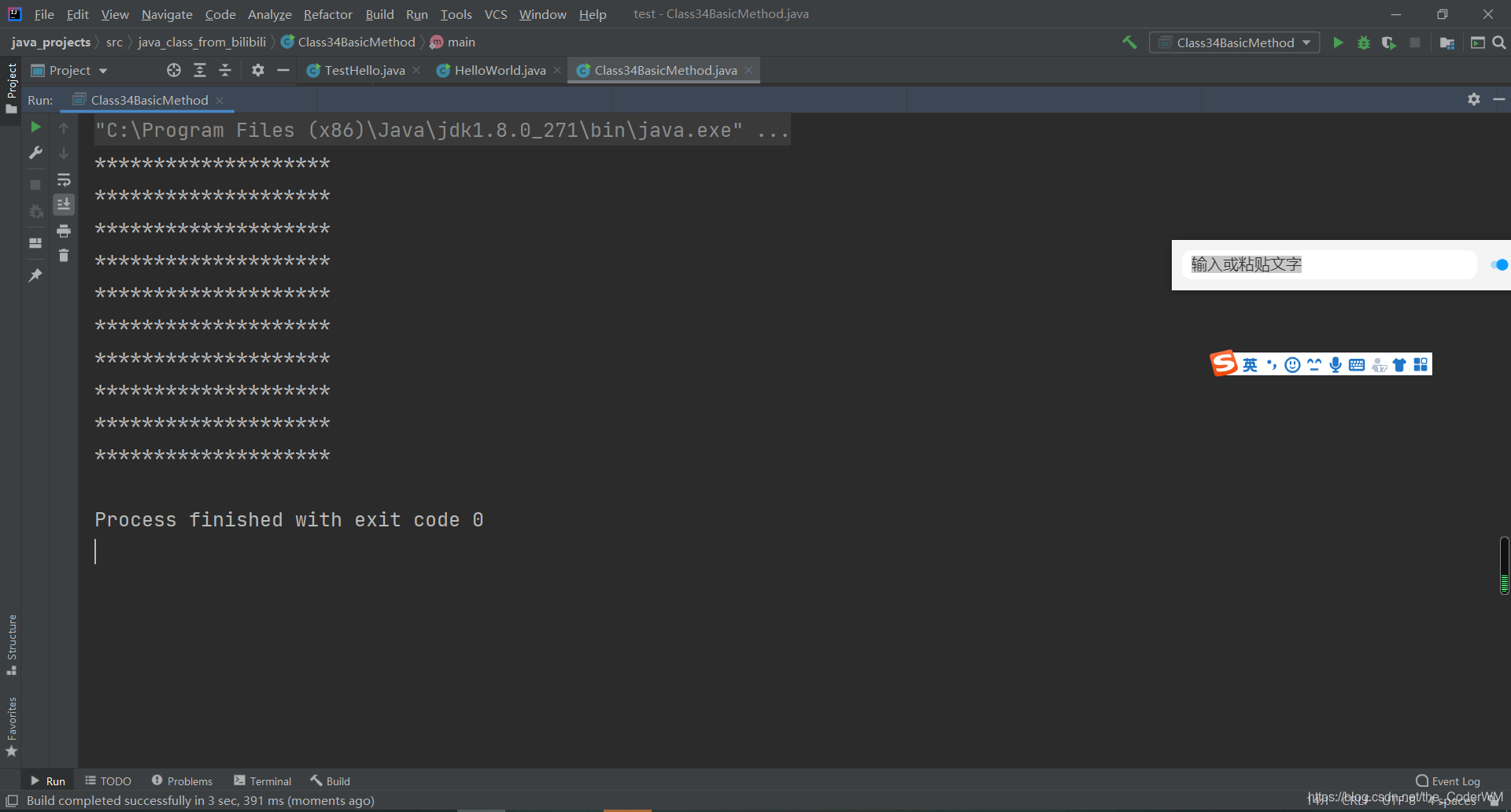Open the File menu
Image resolution: width=1511 pixels, height=812 pixels.
[44, 14]
